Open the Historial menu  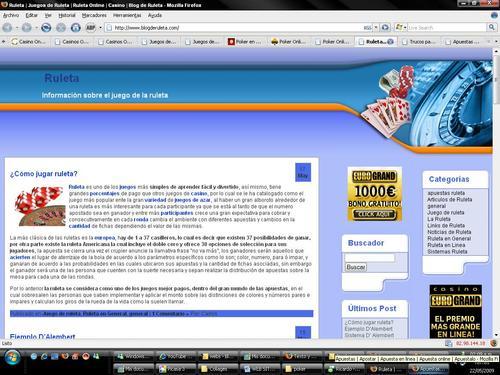pos(67,15)
